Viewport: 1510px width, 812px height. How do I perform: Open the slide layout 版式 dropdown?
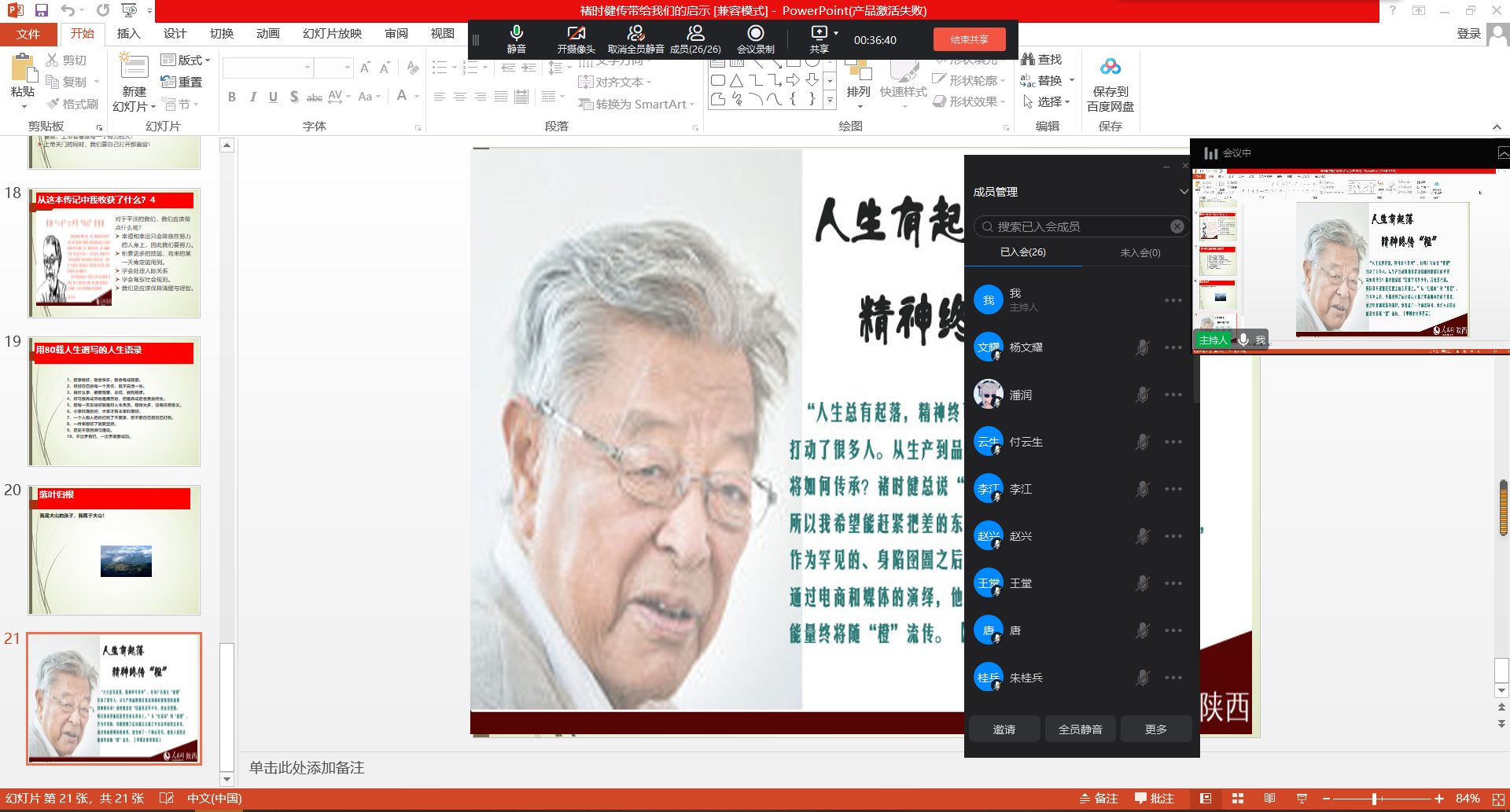[x=186, y=60]
